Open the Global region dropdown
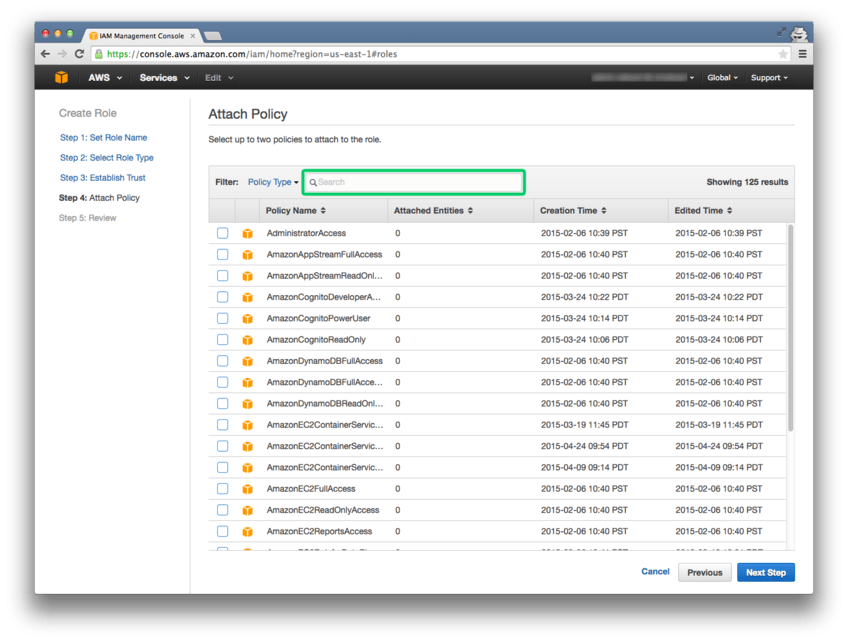The width and height of the screenshot is (848, 642). (x=722, y=78)
